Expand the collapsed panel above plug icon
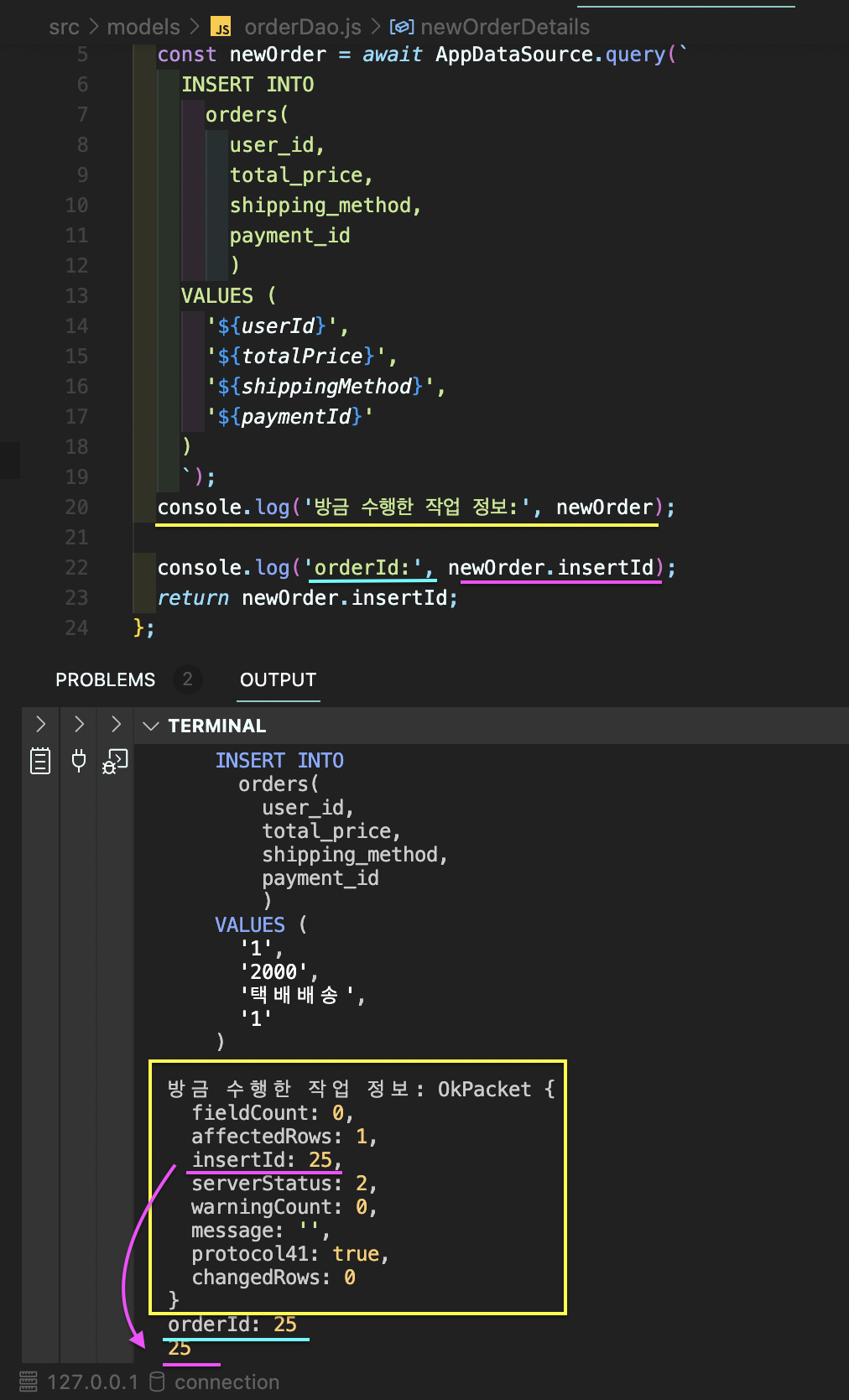This screenshot has width=849, height=1400. pyautogui.click(x=79, y=724)
